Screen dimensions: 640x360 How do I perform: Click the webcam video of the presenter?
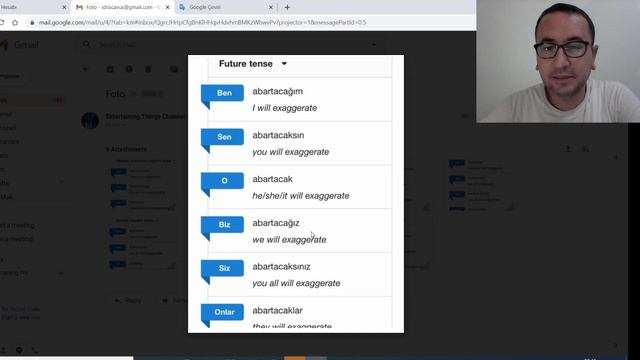[558, 61]
